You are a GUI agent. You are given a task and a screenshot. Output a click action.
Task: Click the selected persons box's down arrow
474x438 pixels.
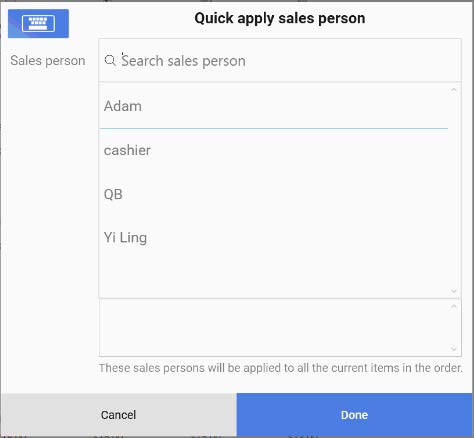point(454,349)
